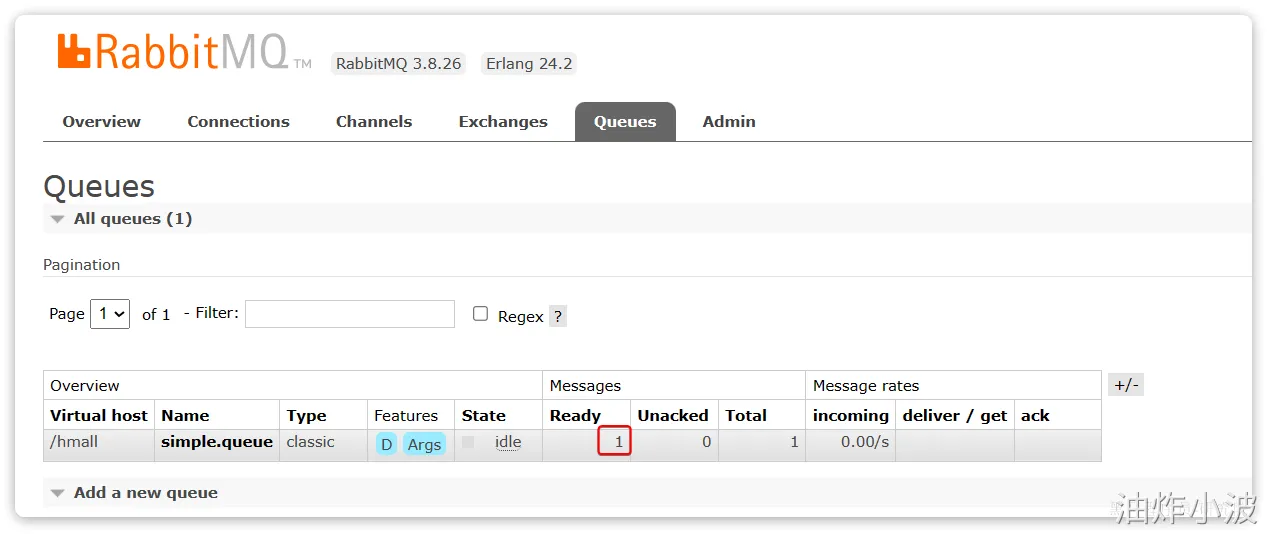
Task: Sort by incoming rate column
Action: [851, 415]
